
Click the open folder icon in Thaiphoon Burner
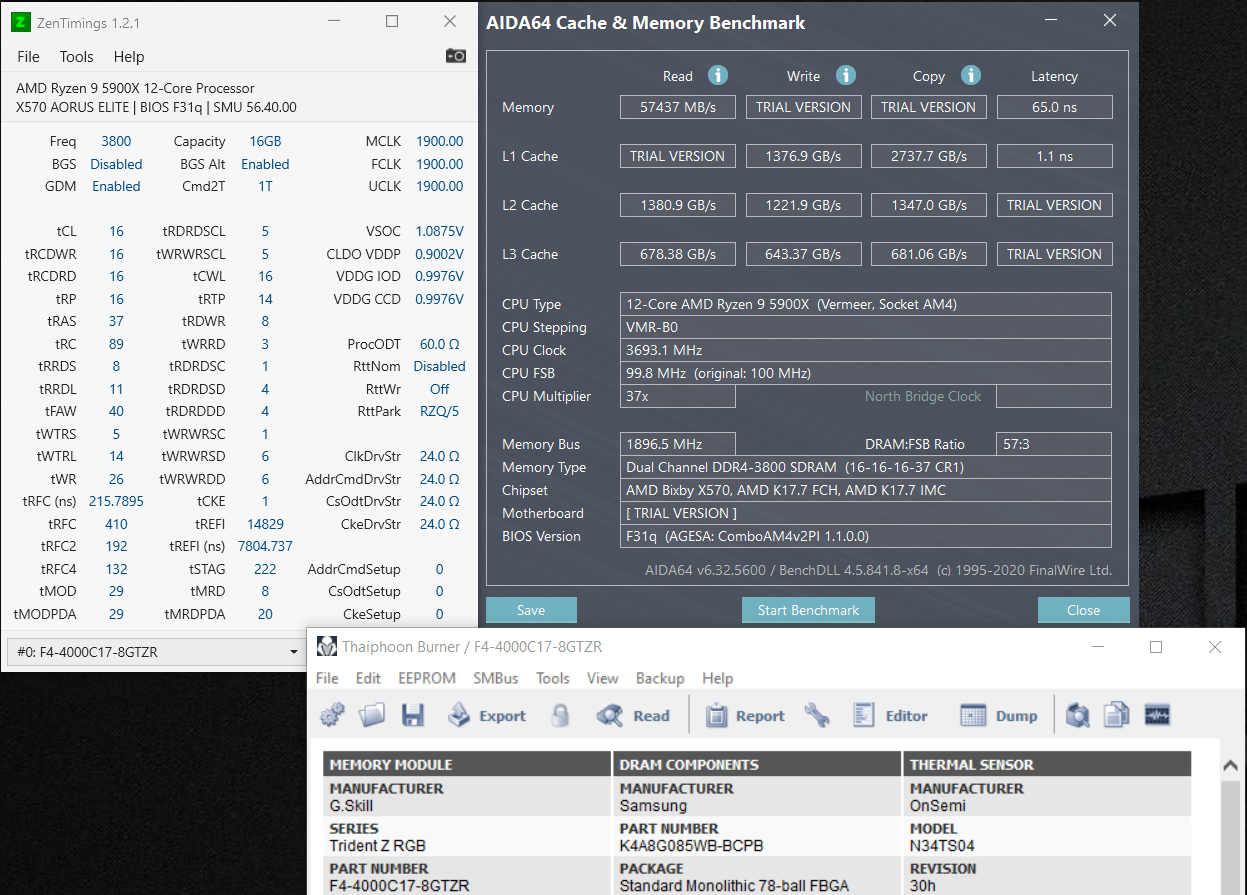pos(372,715)
